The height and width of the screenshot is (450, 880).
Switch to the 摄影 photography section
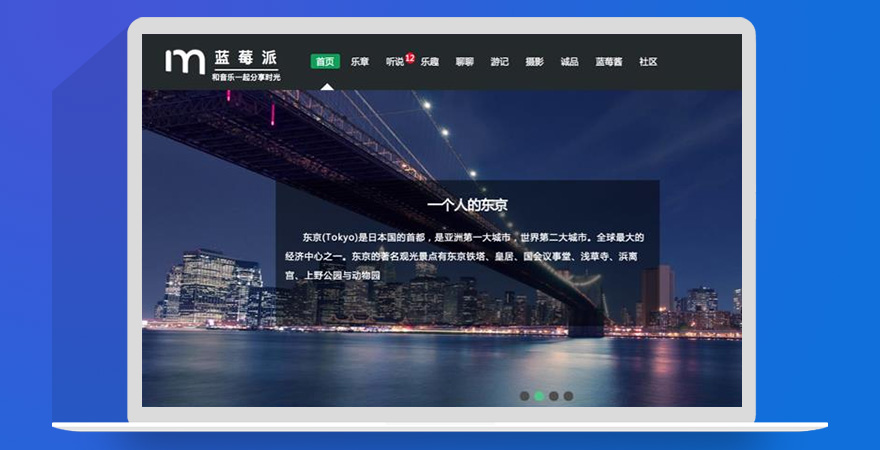click(534, 62)
